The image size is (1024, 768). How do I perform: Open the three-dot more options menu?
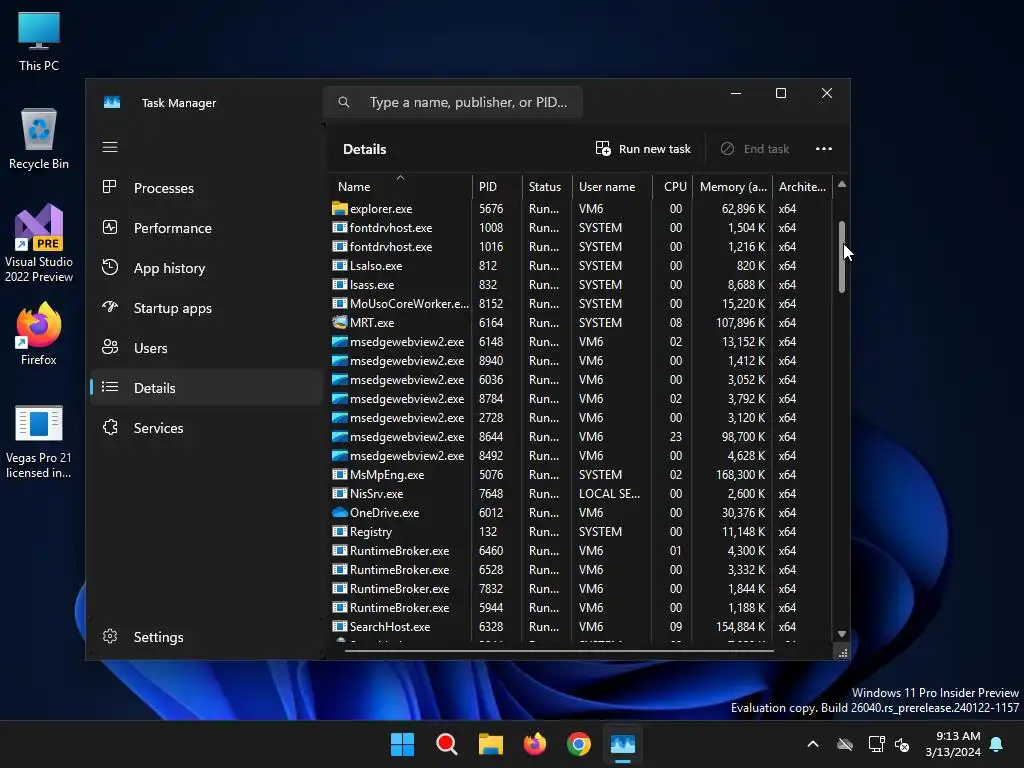[x=824, y=149]
